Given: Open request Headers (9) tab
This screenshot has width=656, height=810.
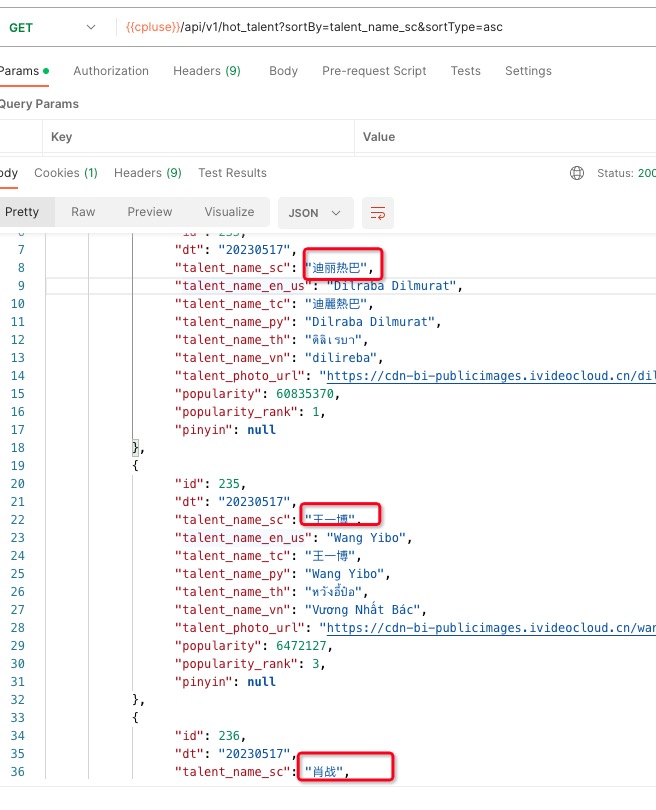Looking at the screenshot, I should [207, 71].
